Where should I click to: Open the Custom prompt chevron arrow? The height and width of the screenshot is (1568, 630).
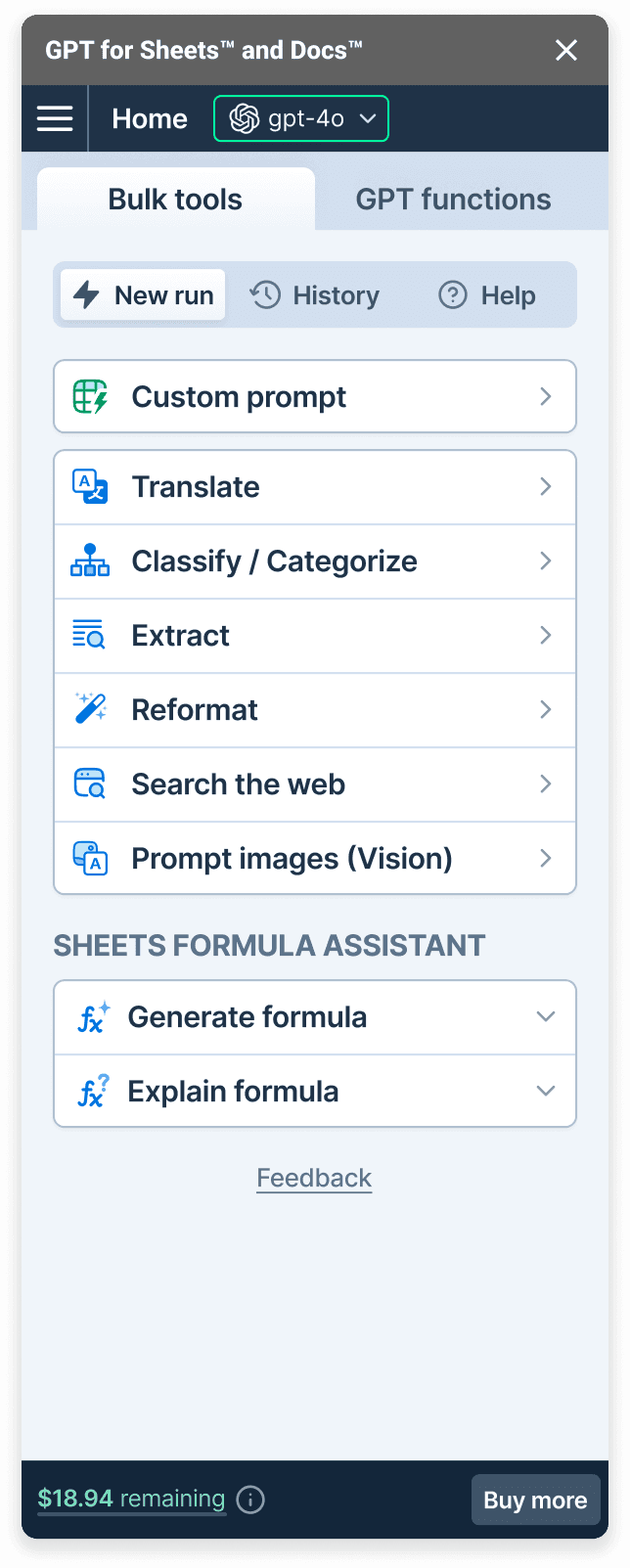pyautogui.click(x=546, y=397)
